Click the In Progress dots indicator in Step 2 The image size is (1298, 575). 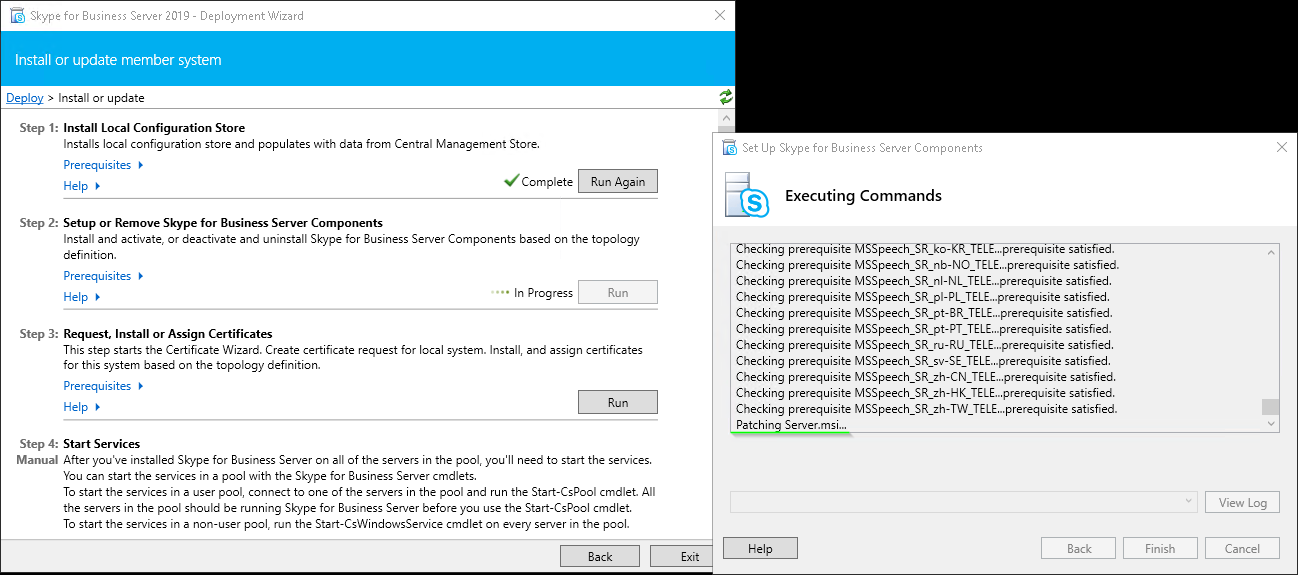[500, 293]
